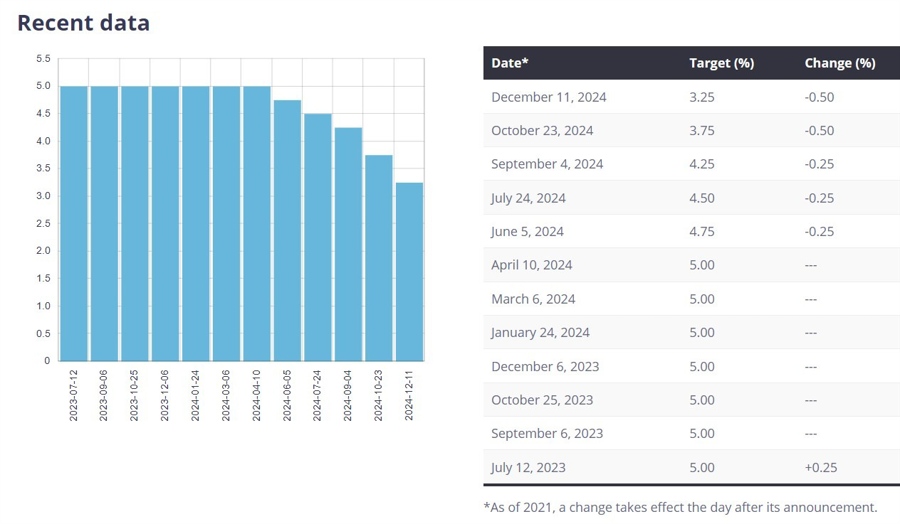
Task: Click the January 24, 2024 date cell
Action: [x=540, y=332]
